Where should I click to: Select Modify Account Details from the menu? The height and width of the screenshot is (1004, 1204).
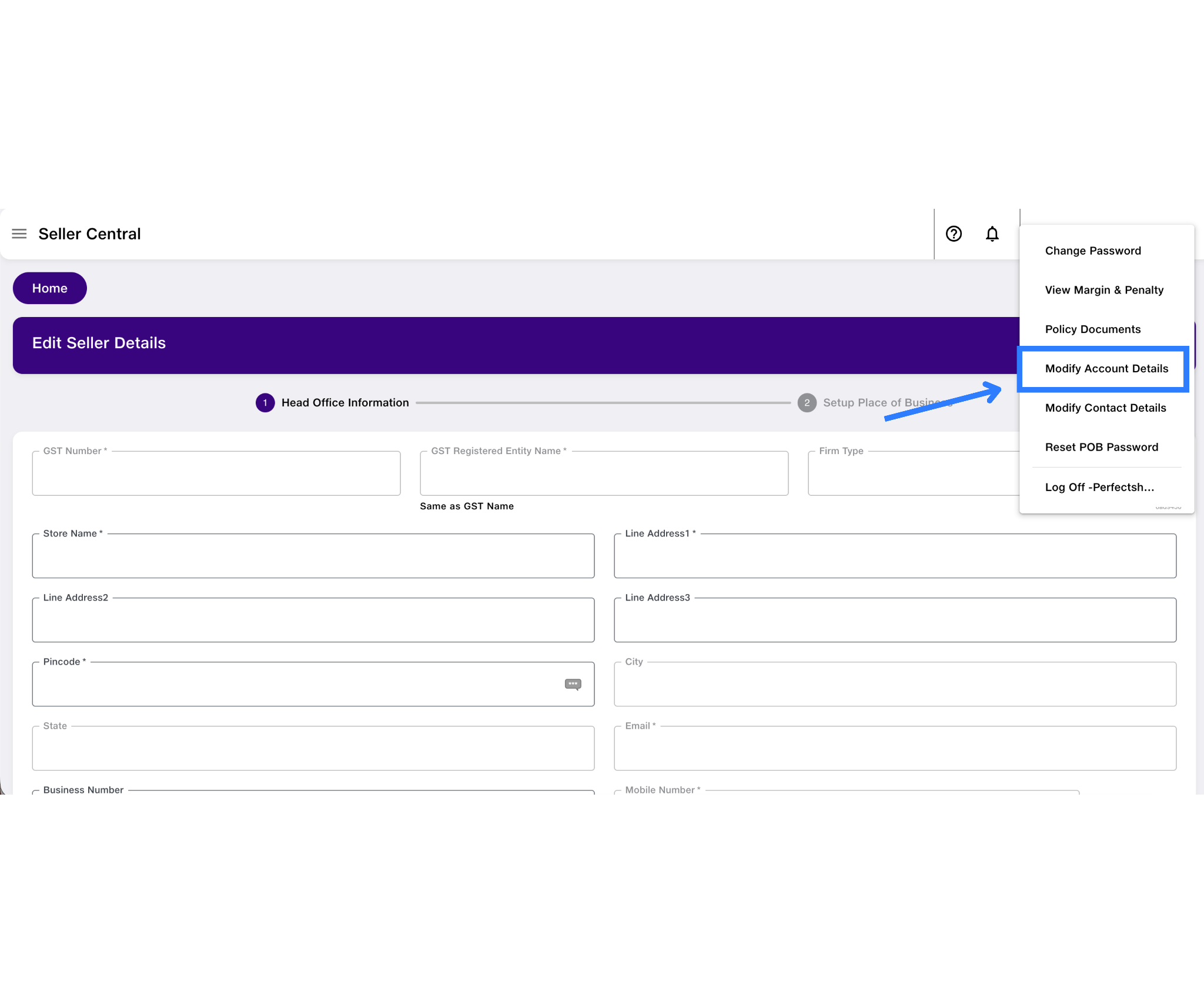click(x=1106, y=369)
